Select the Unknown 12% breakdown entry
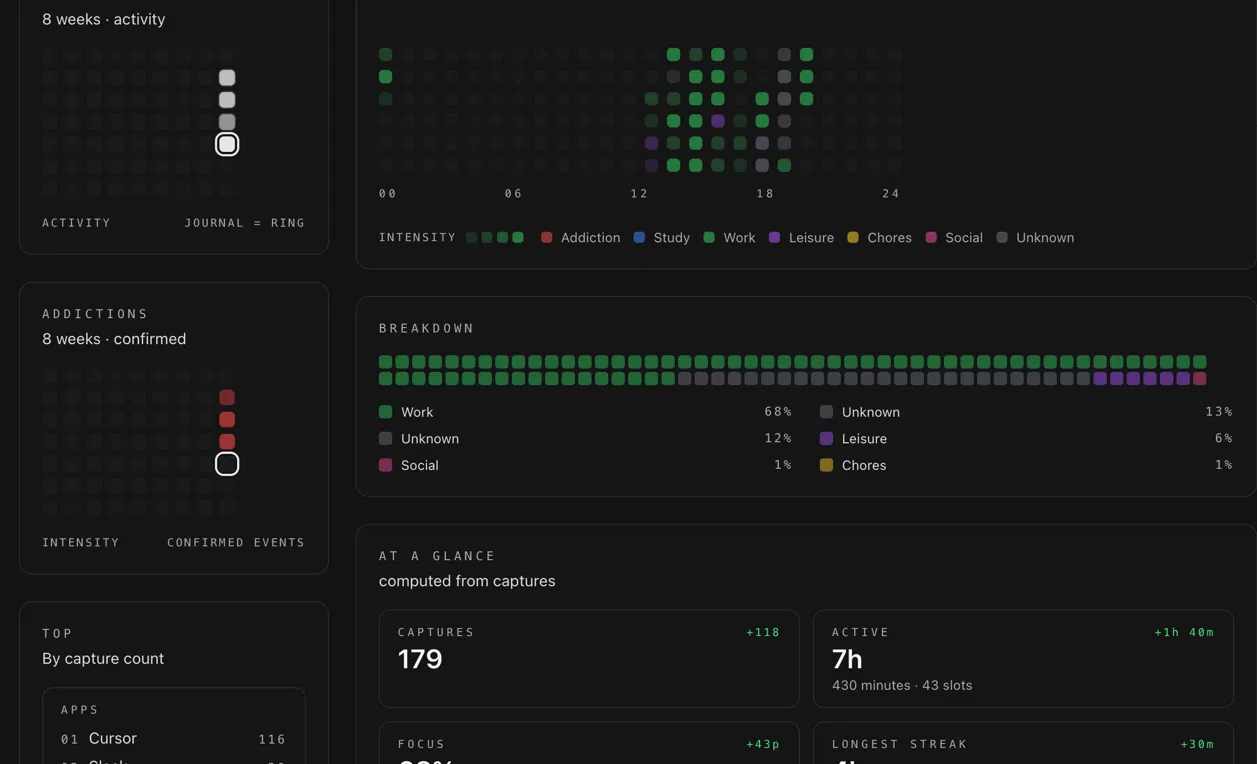The height and width of the screenshot is (764, 1257). point(585,439)
